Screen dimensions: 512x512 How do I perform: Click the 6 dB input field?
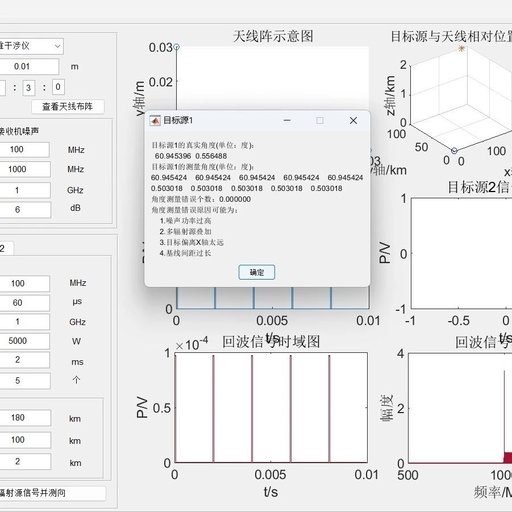pyautogui.click(x=25, y=209)
